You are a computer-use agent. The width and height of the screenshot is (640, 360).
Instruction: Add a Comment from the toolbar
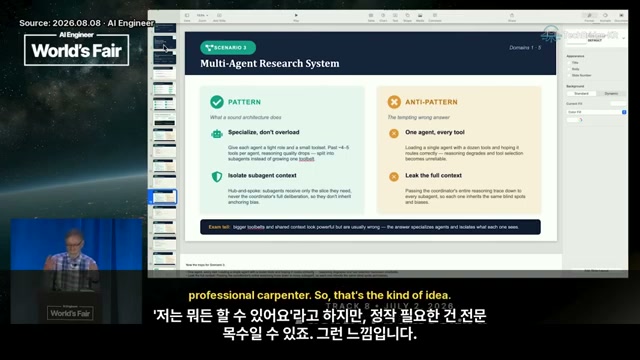coord(435,17)
